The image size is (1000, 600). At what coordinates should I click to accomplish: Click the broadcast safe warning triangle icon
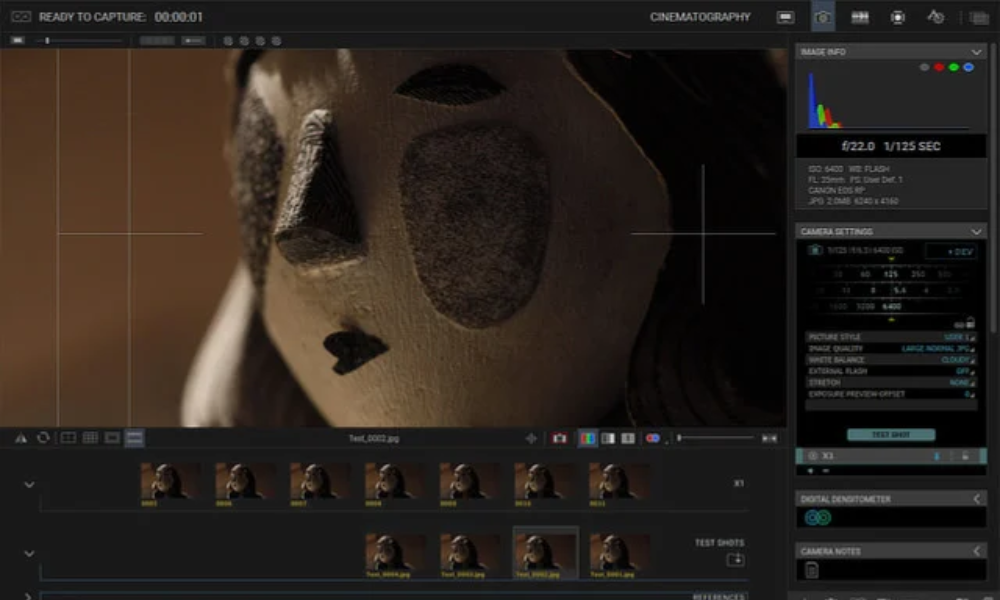[21, 438]
